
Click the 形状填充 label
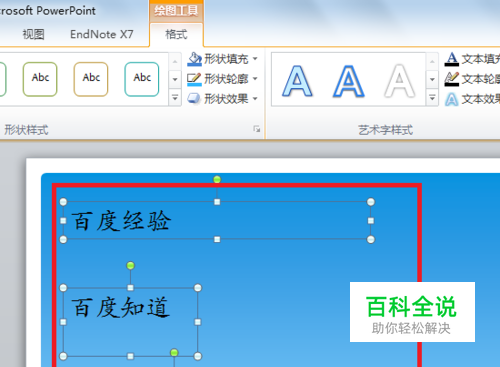tap(226, 59)
